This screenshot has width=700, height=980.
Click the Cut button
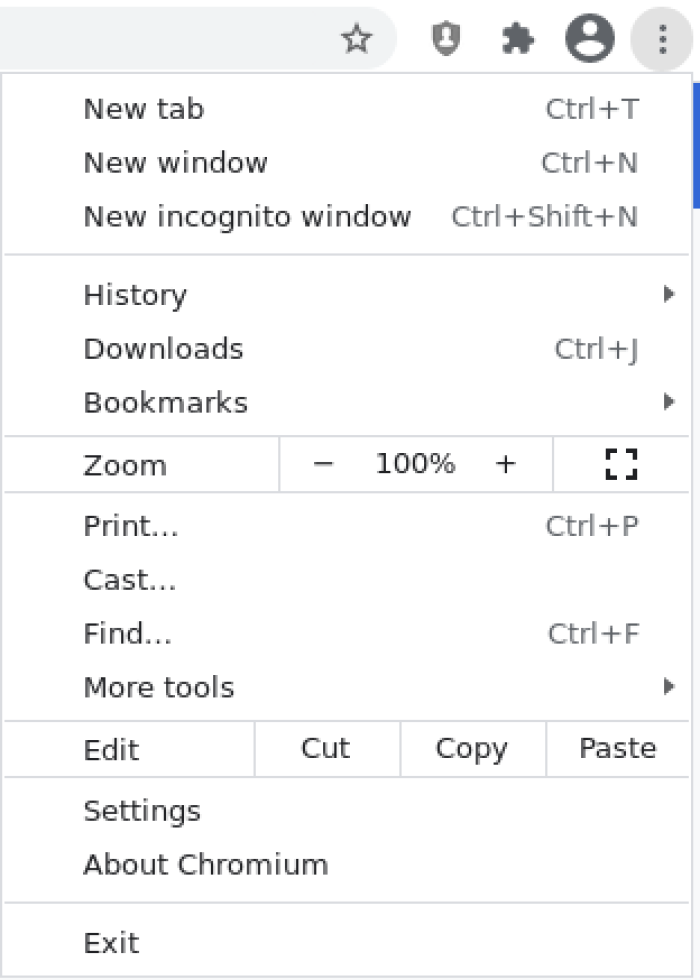(x=327, y=748)
